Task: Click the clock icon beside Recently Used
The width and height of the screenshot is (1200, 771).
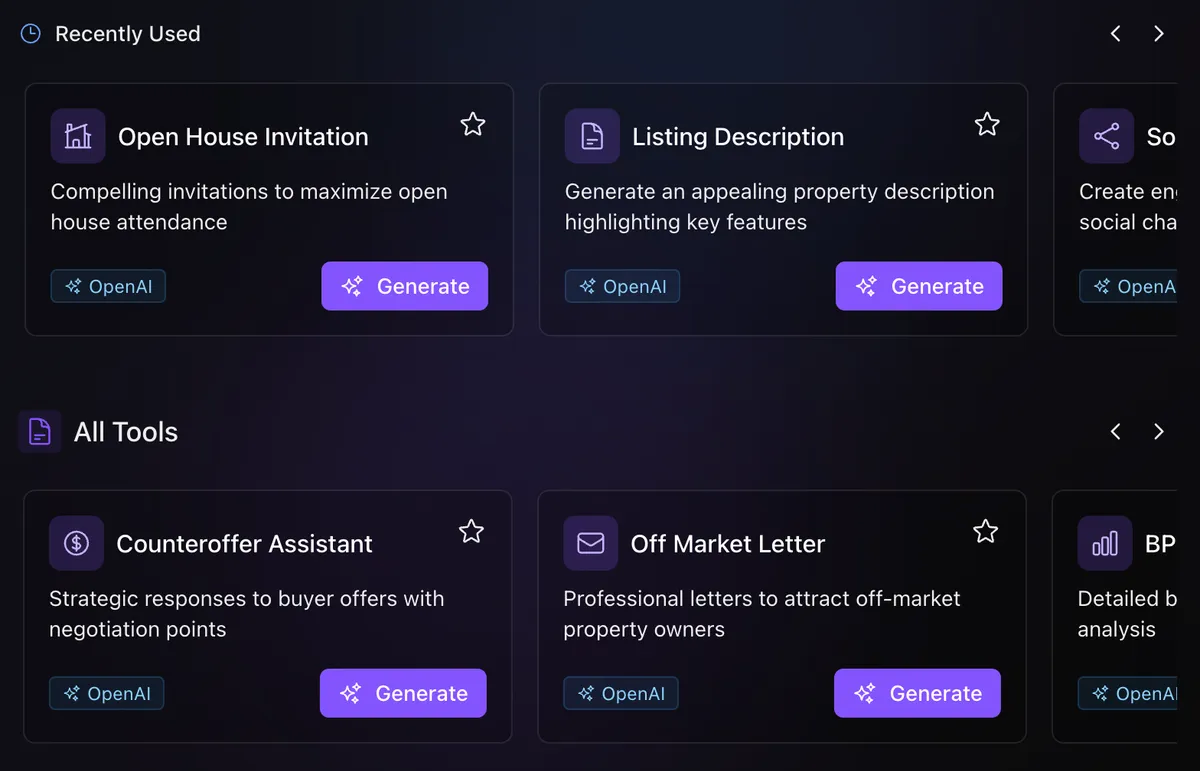Action: tap(31, 34)
